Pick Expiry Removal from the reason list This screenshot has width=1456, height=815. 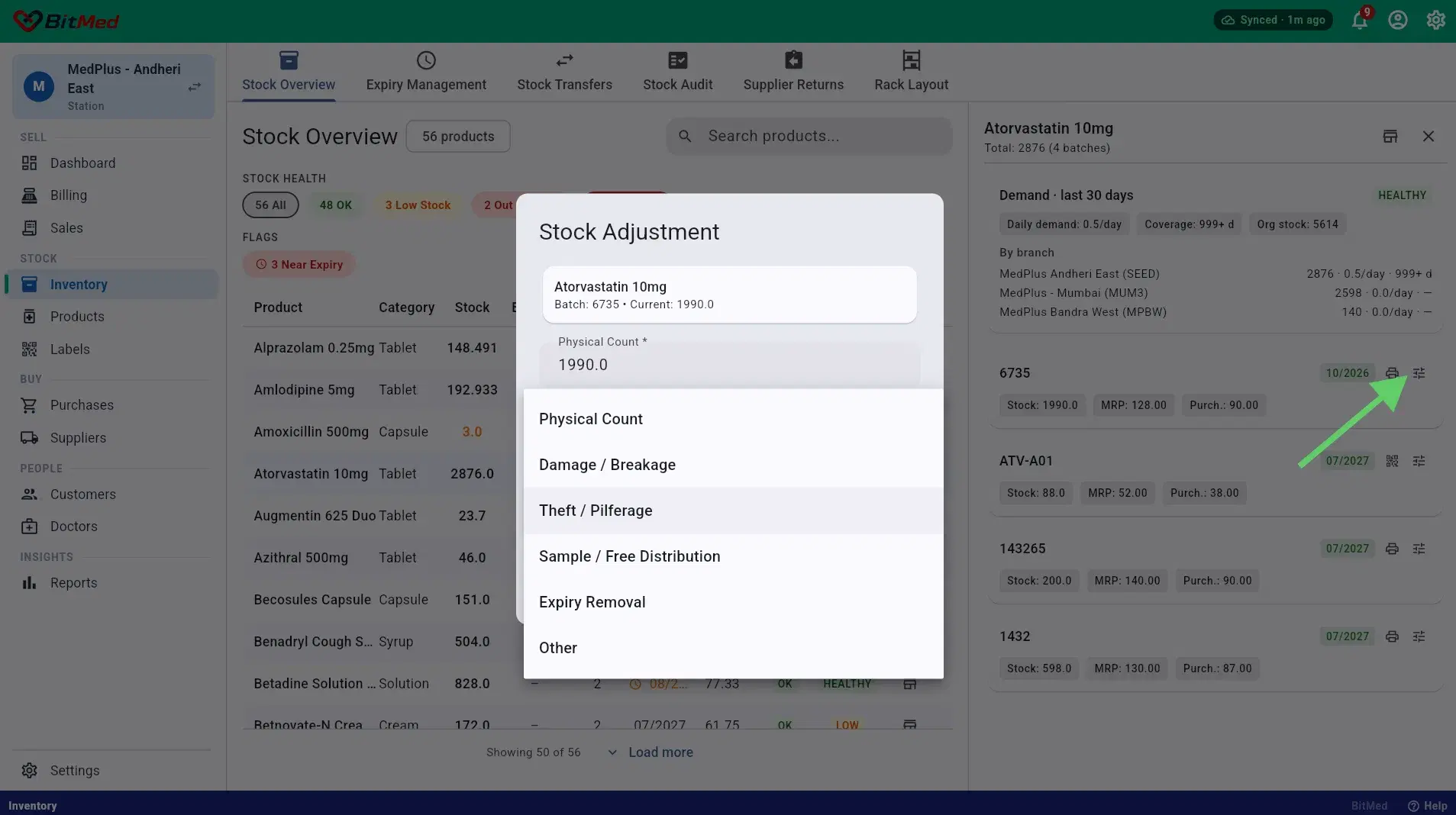pyautogui.click(x=734, y=602)
